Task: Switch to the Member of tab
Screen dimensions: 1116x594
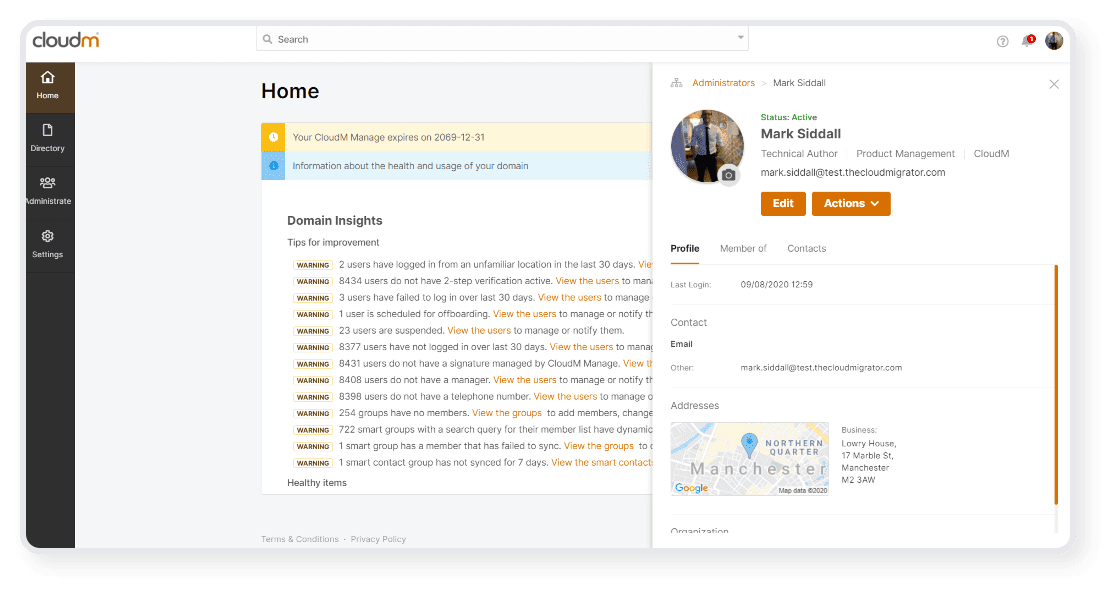Action: point(743,249)
